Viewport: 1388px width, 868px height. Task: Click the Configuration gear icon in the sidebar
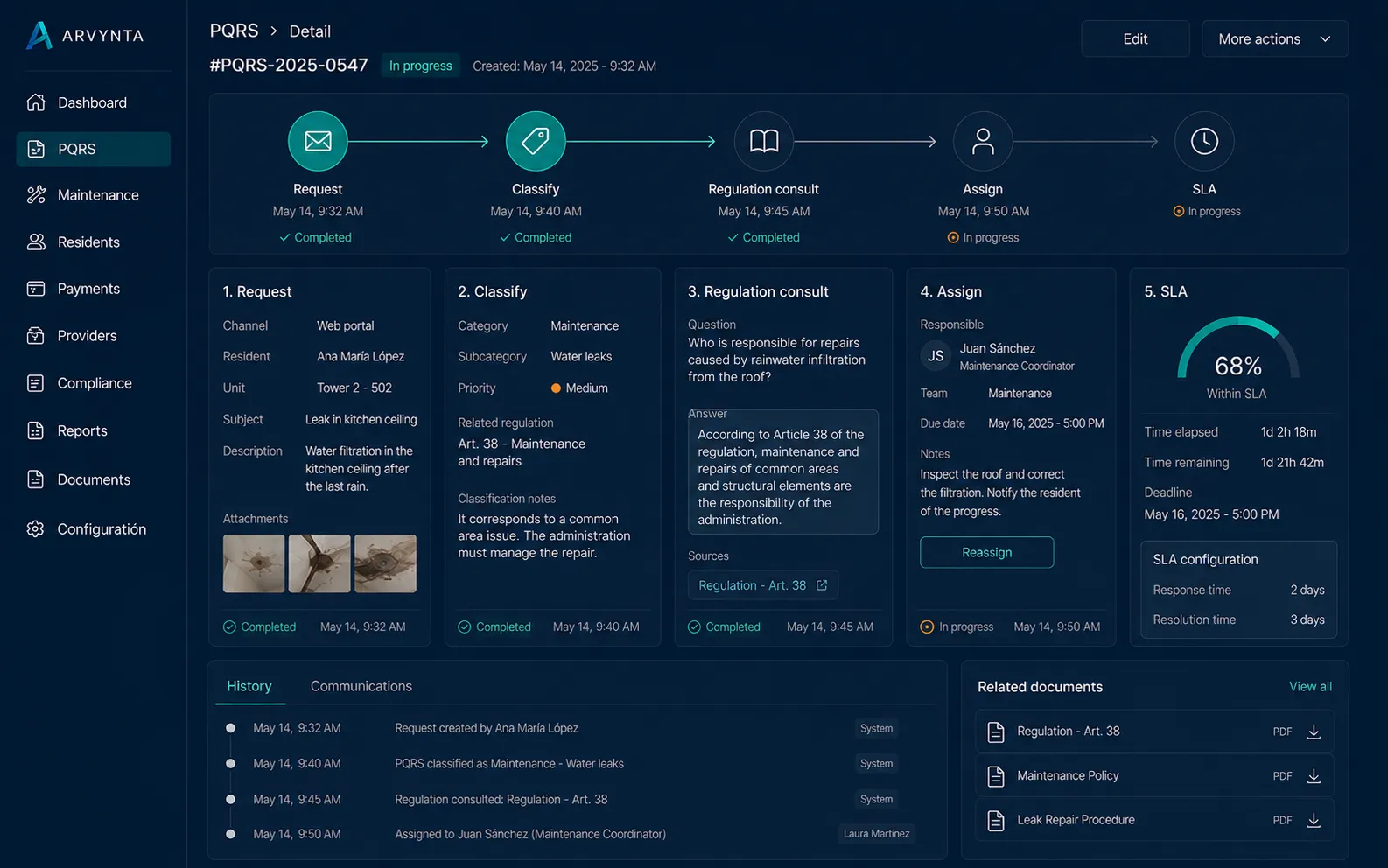click(x=36, y=529)
